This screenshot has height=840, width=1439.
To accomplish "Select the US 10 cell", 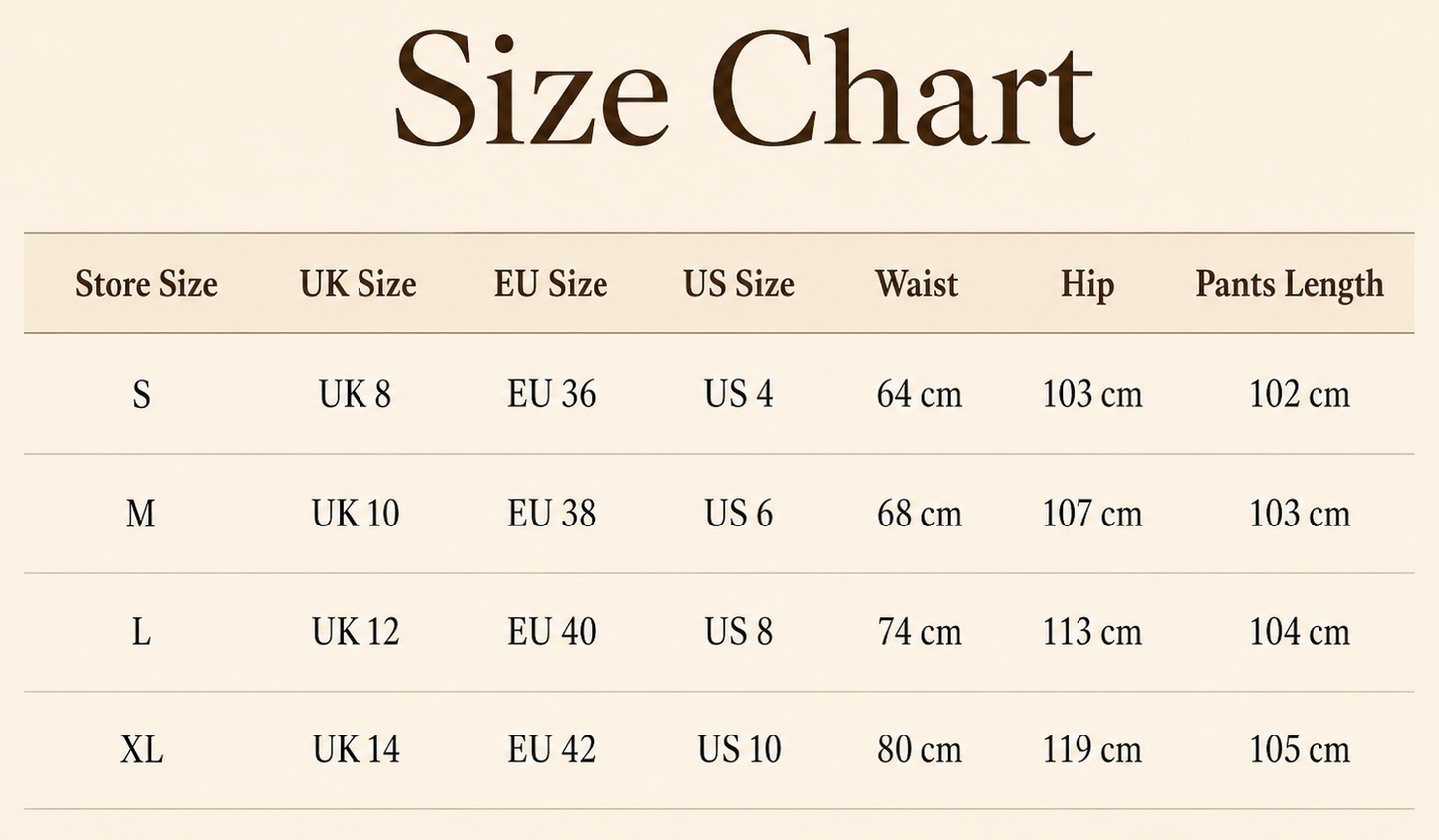I will click(739, 749).
